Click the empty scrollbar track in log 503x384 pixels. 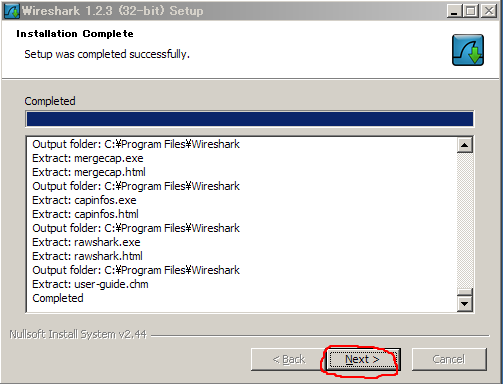tap(465, 220)
